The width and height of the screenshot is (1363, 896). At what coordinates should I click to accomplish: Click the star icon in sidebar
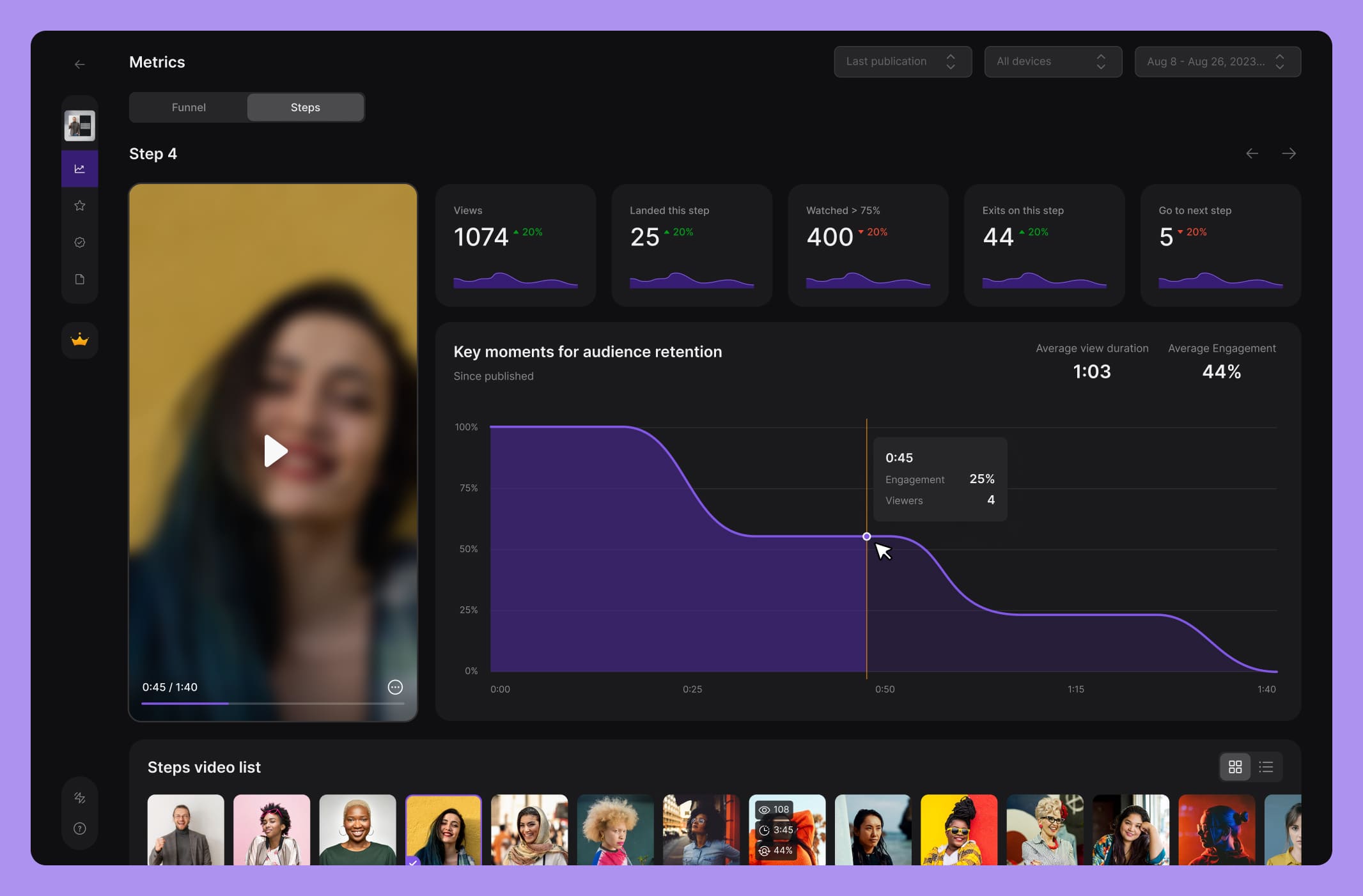tap(79, 205)
